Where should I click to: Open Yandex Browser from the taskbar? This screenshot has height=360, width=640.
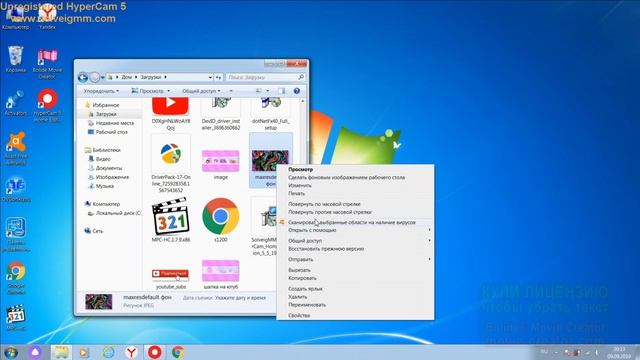click(x=131, y=352)
